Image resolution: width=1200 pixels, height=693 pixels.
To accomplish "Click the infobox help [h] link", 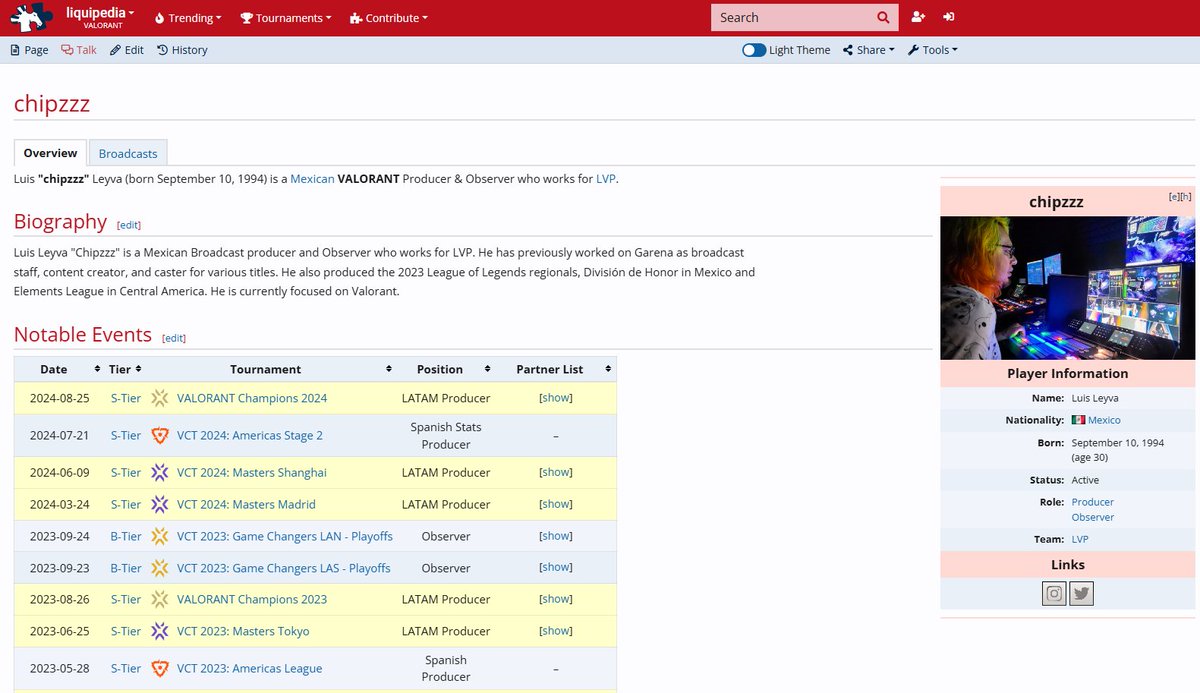I will (1186, 196).
